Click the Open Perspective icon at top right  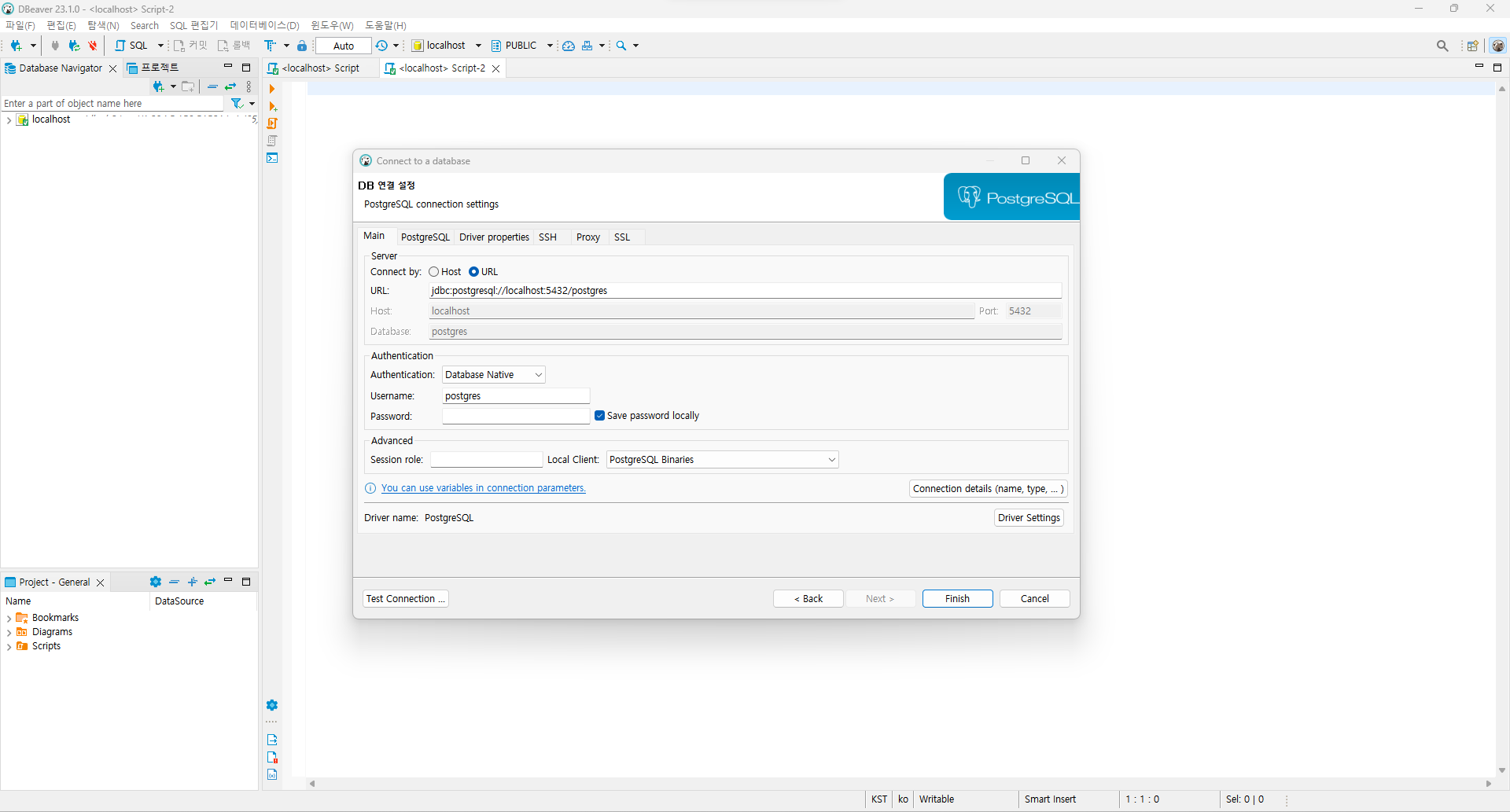[1473, 46]
